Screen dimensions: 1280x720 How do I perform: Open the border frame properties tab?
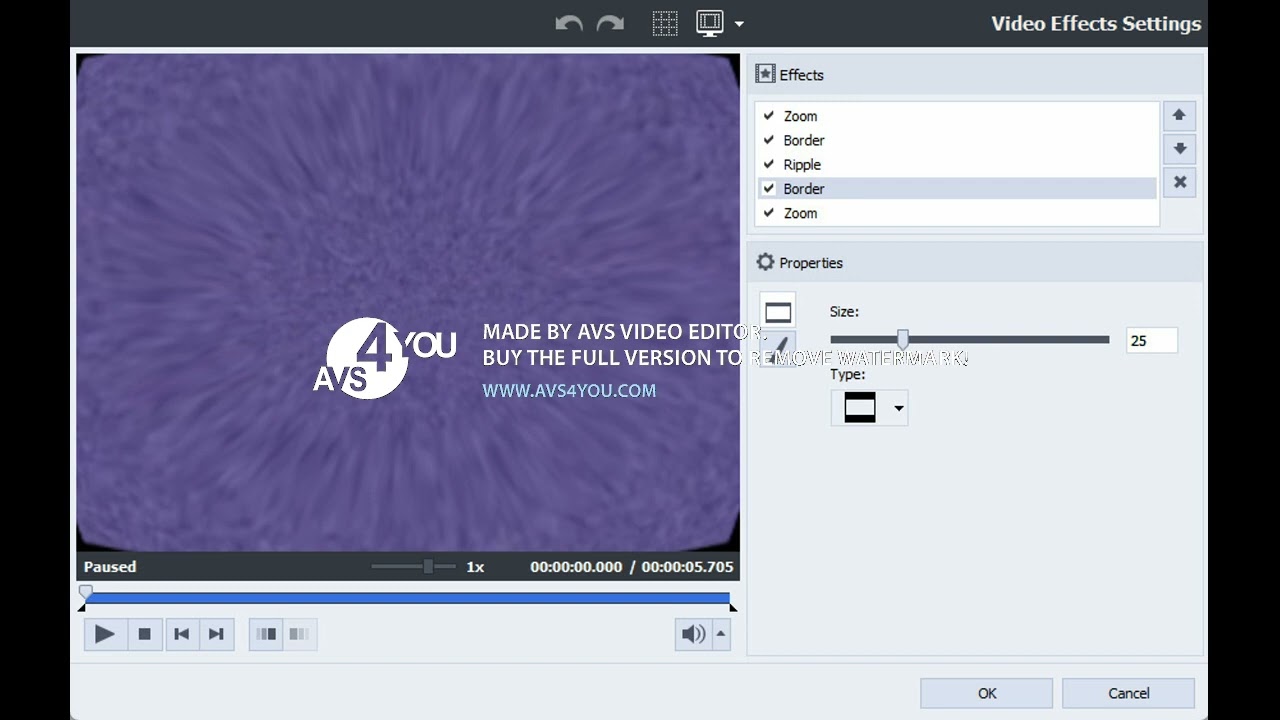pyautogui.click(x=778, y=312)
